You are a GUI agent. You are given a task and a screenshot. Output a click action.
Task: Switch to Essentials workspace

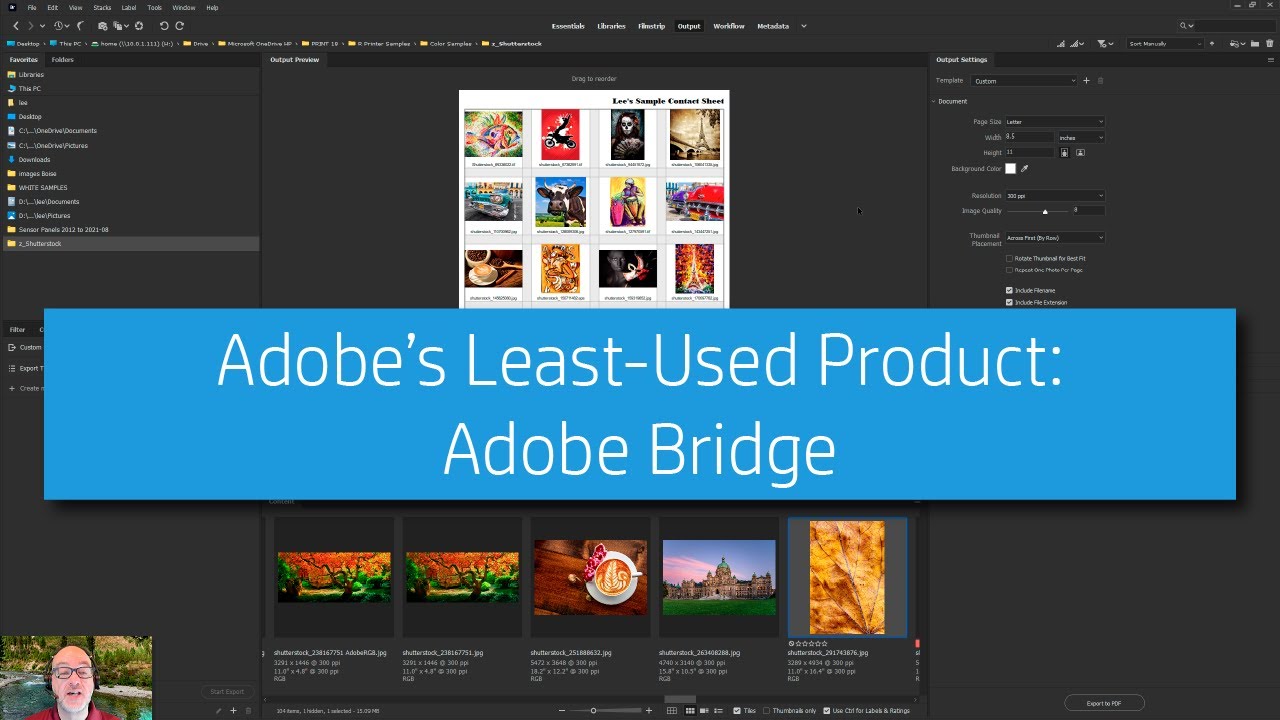(x=568, y=26)
